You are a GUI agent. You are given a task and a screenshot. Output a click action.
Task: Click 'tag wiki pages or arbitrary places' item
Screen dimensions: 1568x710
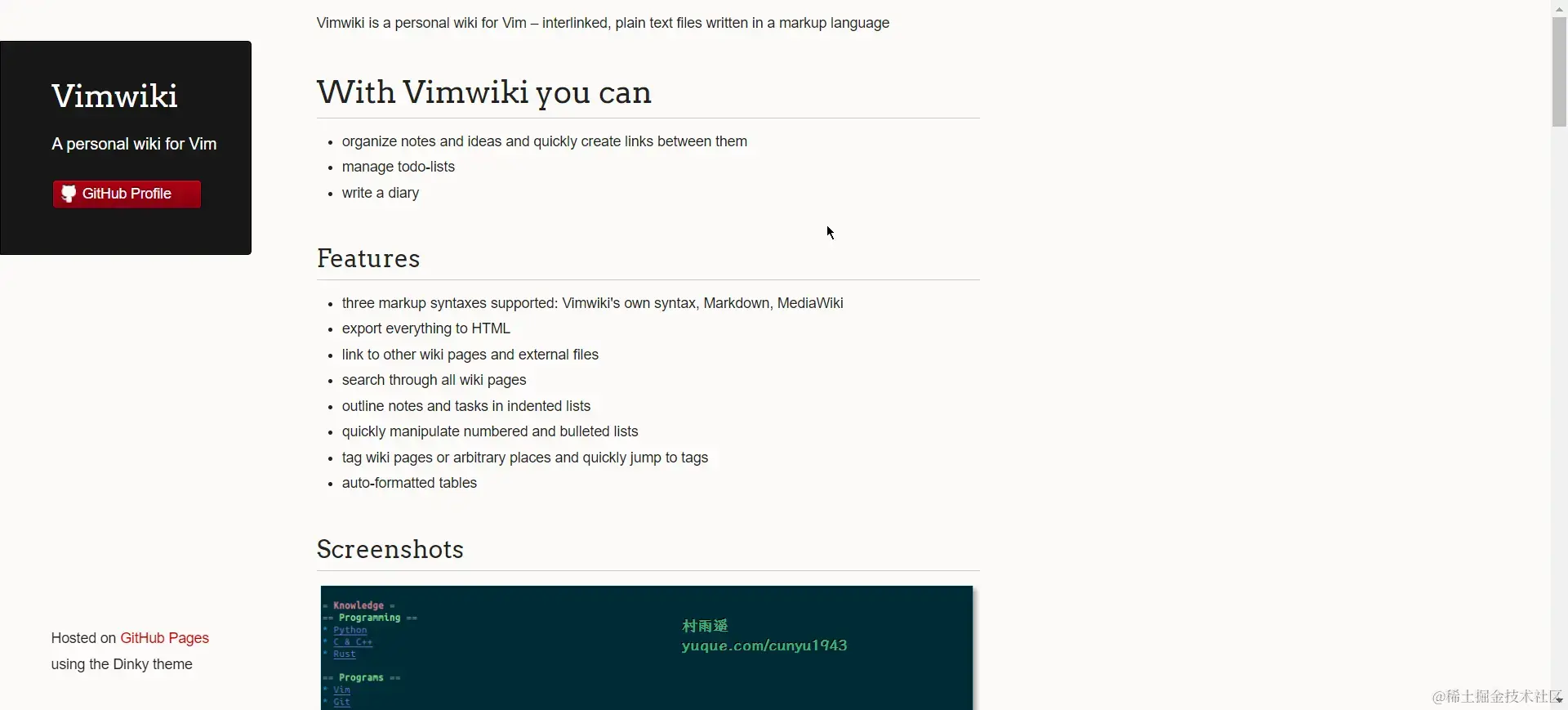(525, 458)
